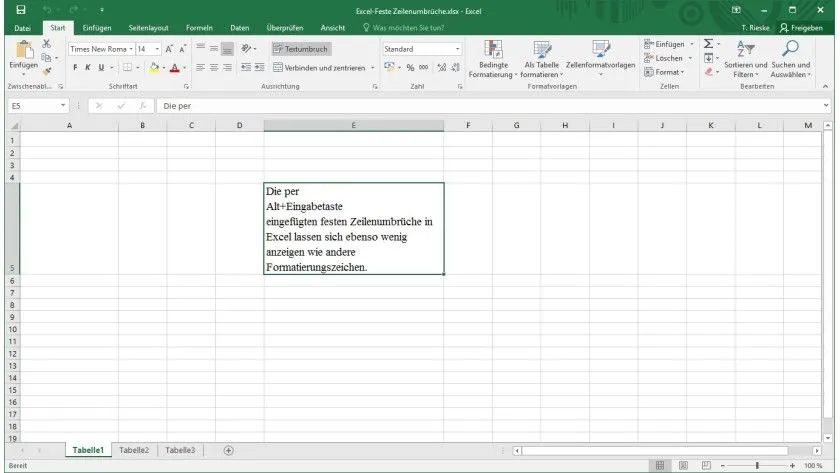The height and width of the screenshot is (473, 840).
Task: Align text left
Action: pyautogui.click(x=200, y=67)
